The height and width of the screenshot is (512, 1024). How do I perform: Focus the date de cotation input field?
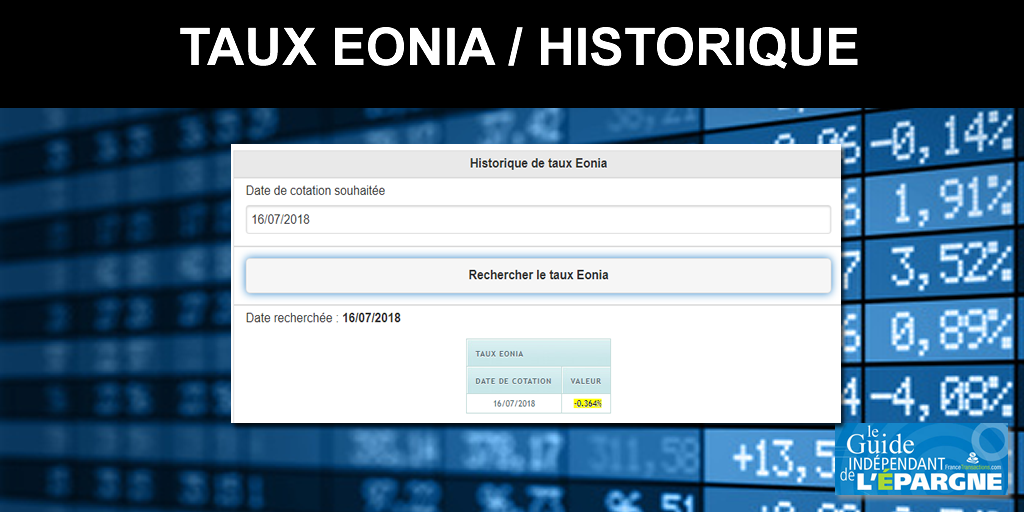tap(538, 220)
